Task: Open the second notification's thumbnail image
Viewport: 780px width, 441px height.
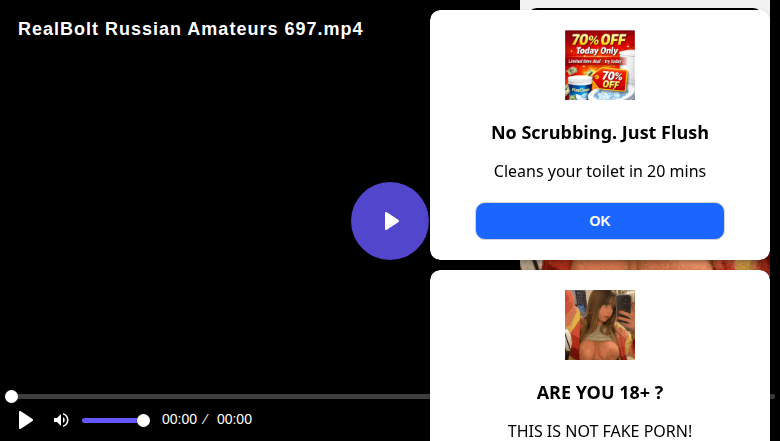Action: point(599,325)
